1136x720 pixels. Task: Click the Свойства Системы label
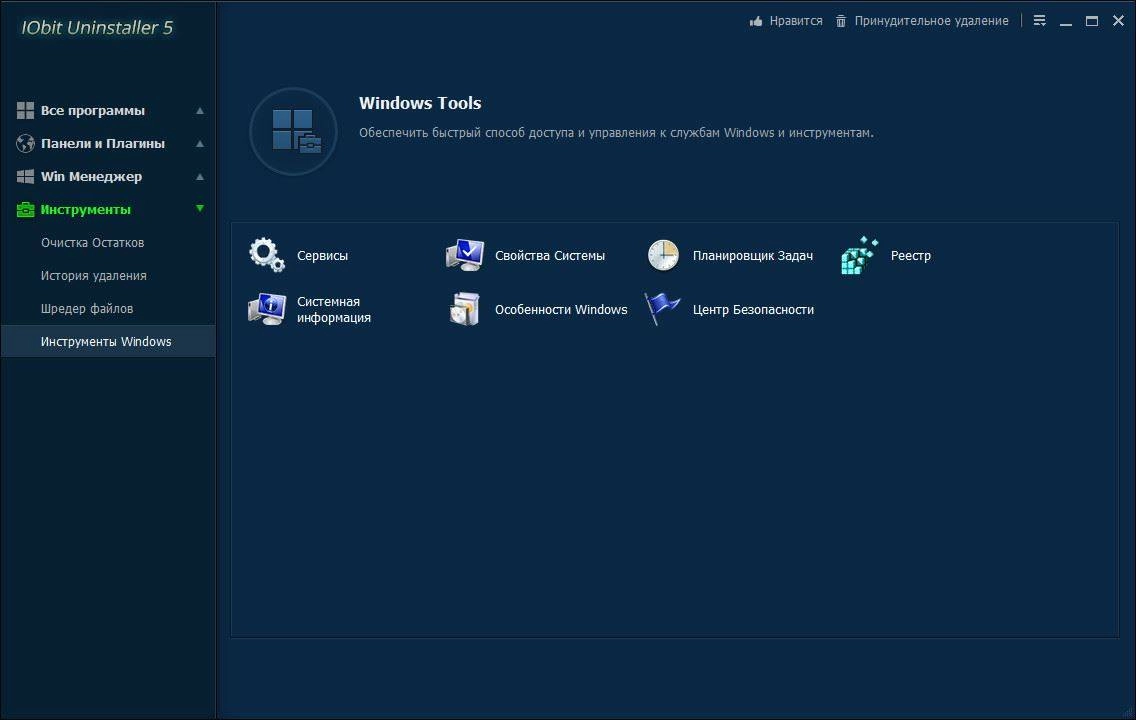coord(550,256)
